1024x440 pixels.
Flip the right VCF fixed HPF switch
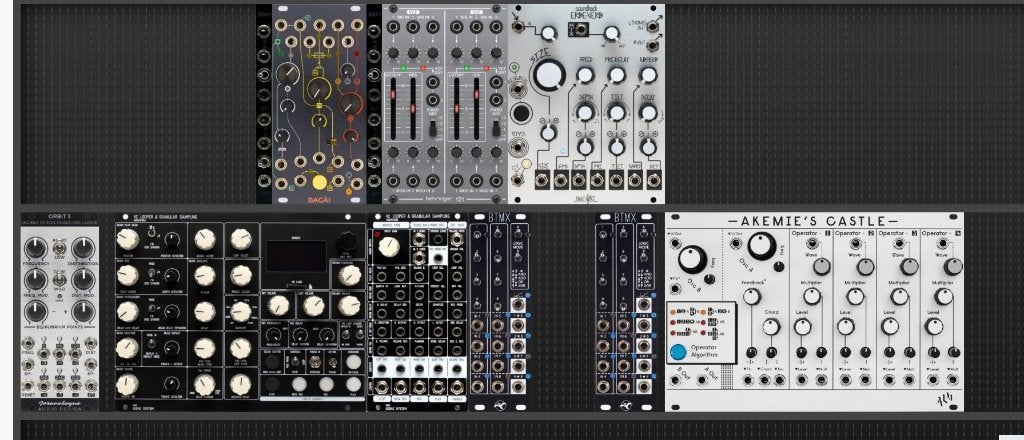pyautogui.click(x=496, y=129)
